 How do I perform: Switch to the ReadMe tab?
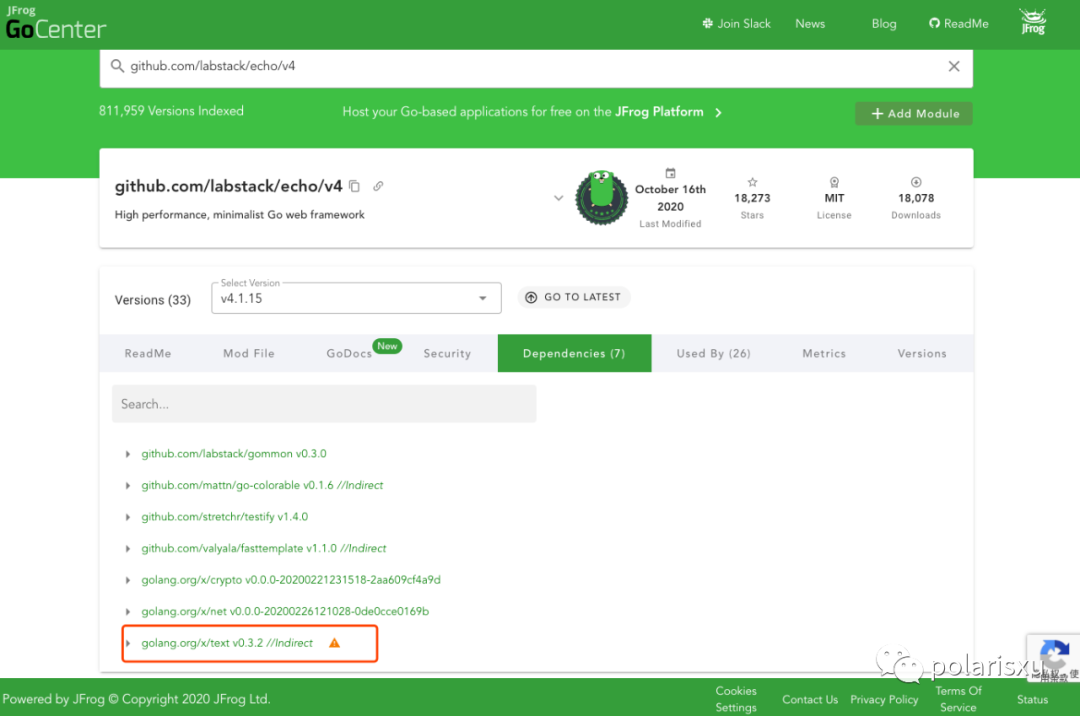148,353
